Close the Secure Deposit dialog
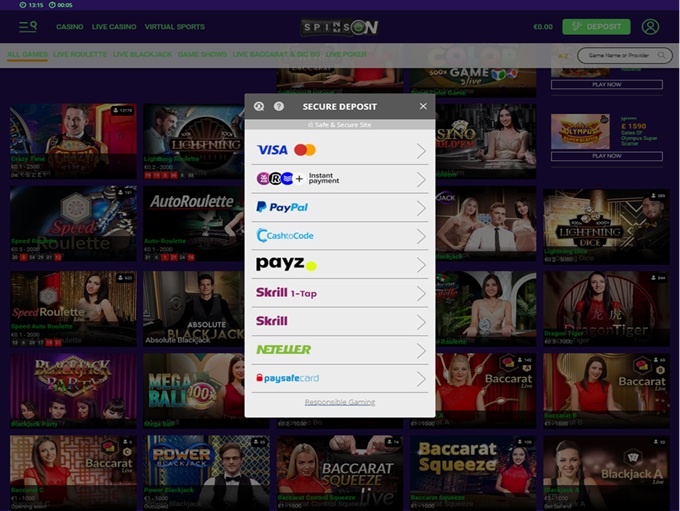This screenshot has width=680, height=511. (423, 106)
